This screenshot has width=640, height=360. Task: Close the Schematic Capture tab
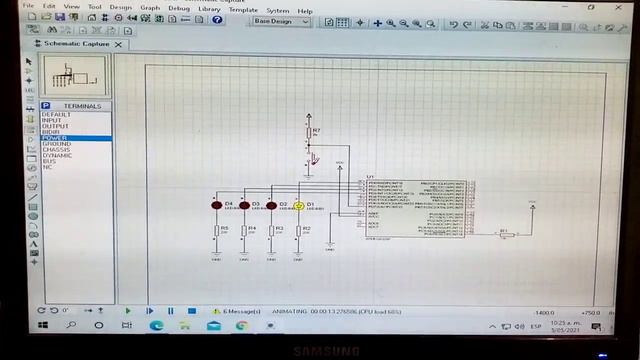(118, 44)
